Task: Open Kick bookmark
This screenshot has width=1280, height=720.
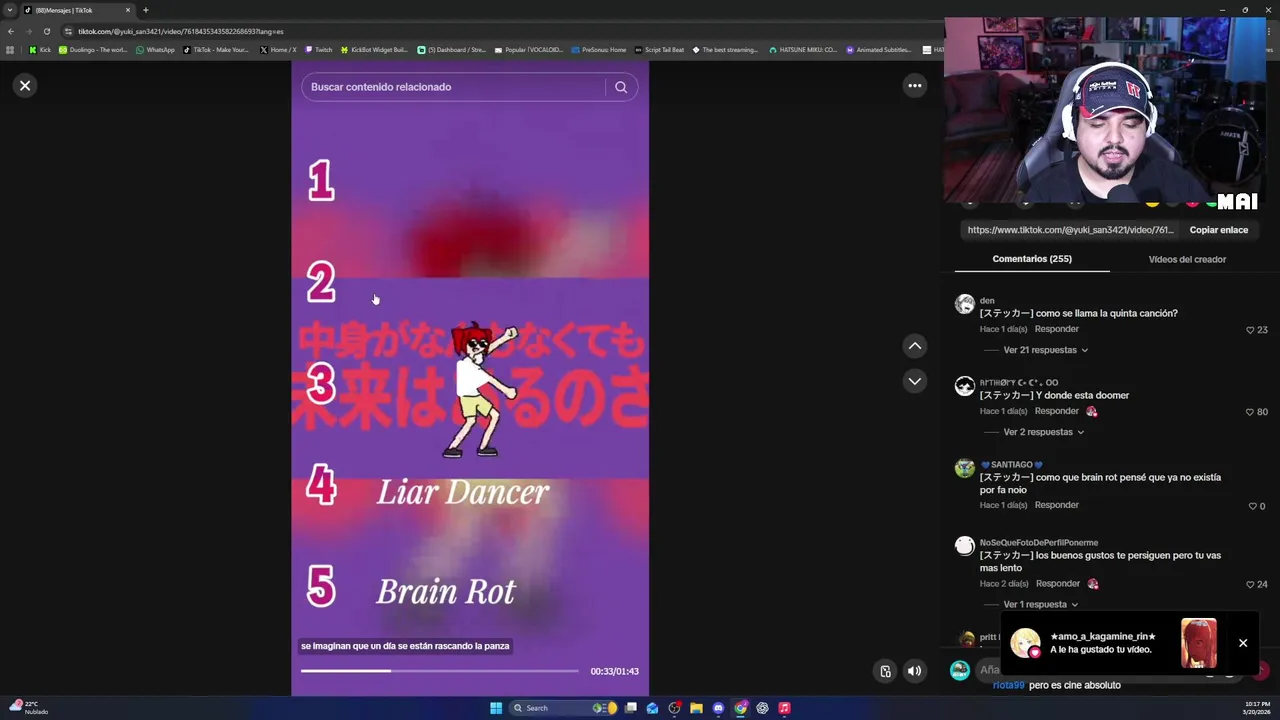Action: pos(40,50)
